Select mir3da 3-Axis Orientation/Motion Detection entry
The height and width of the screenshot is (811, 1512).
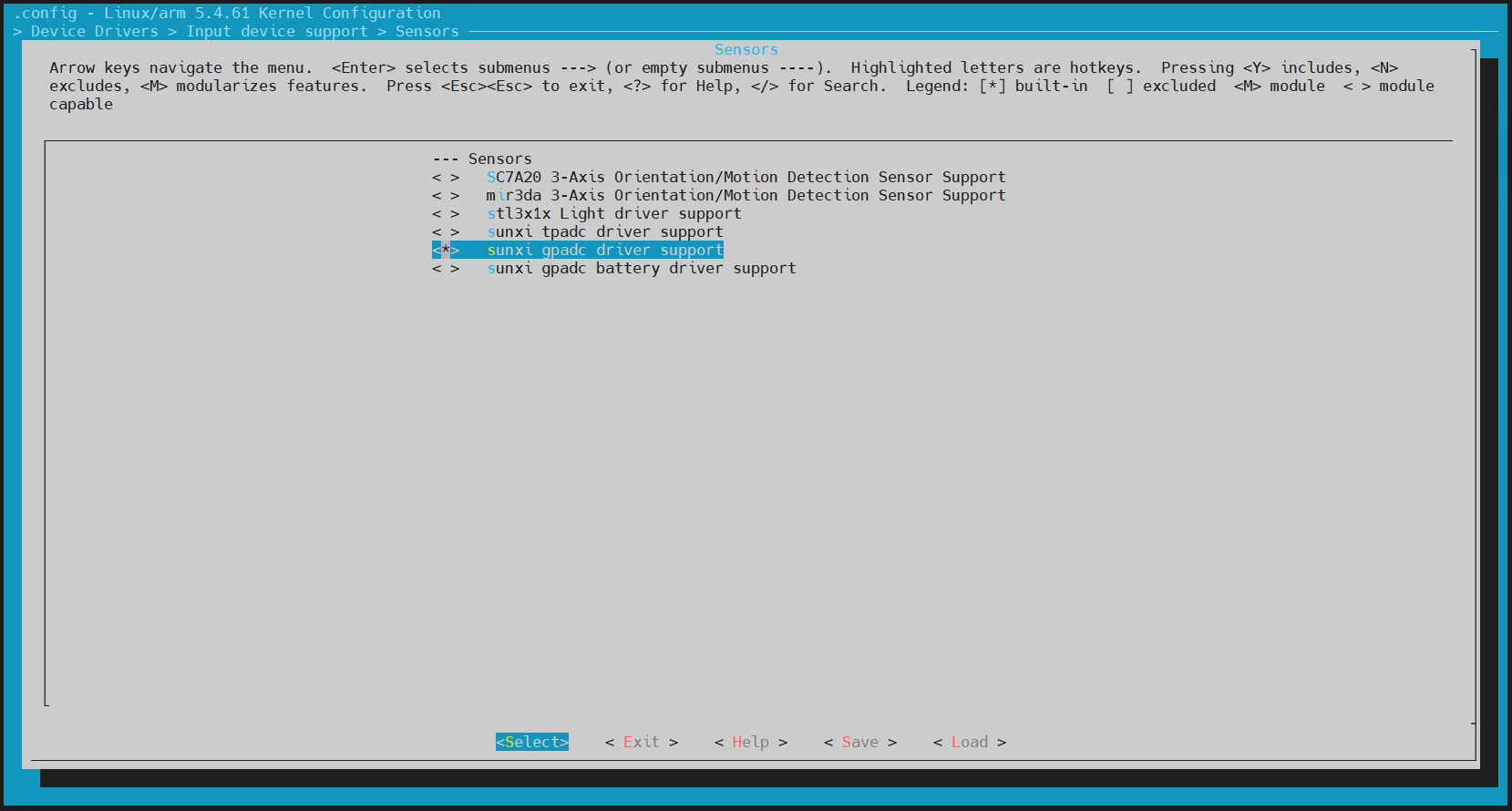(746, 195)
